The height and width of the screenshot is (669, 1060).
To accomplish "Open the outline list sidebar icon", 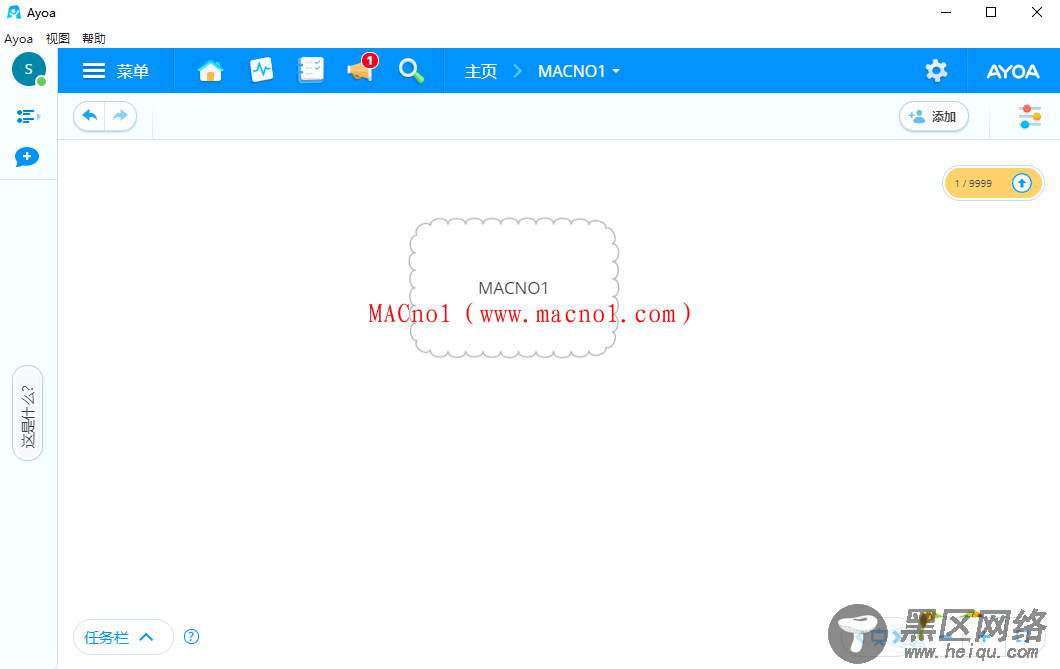I will [x=28, y=116].
